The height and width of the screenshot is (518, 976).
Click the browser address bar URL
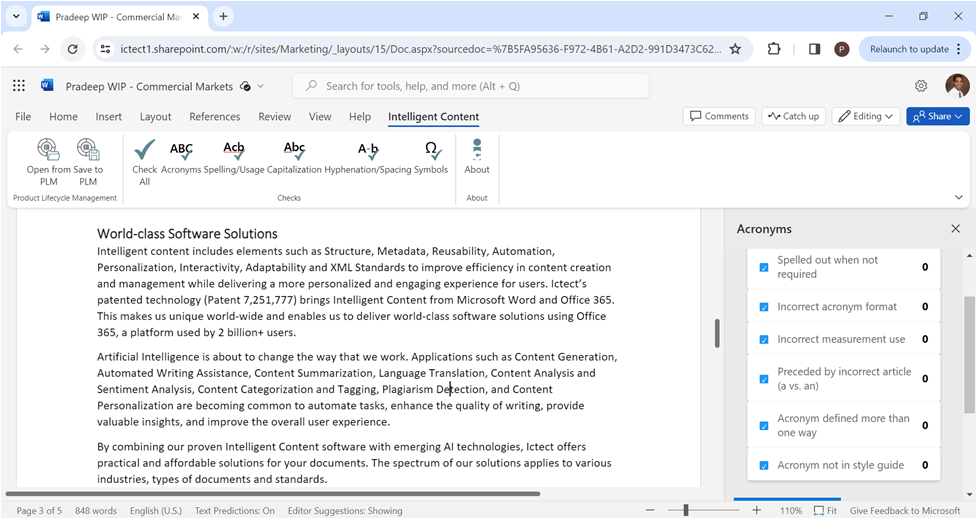(421, 49)
